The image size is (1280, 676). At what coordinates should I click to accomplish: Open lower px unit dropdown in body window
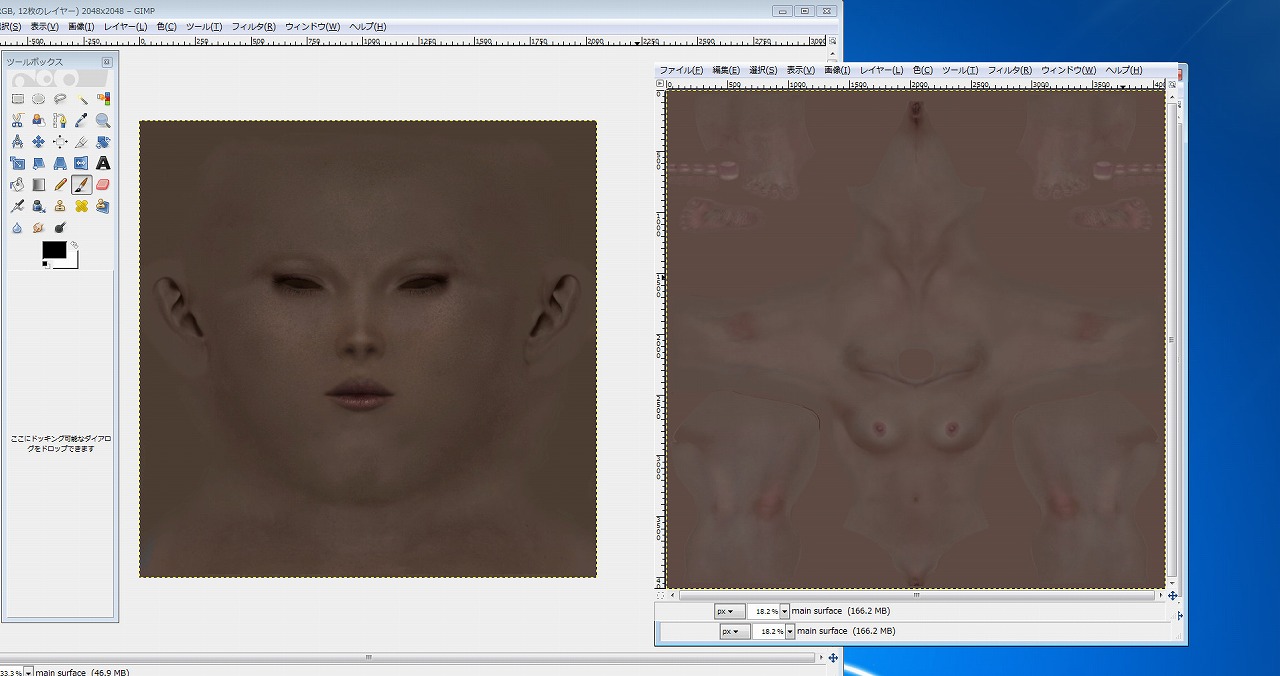pos(735,632)
